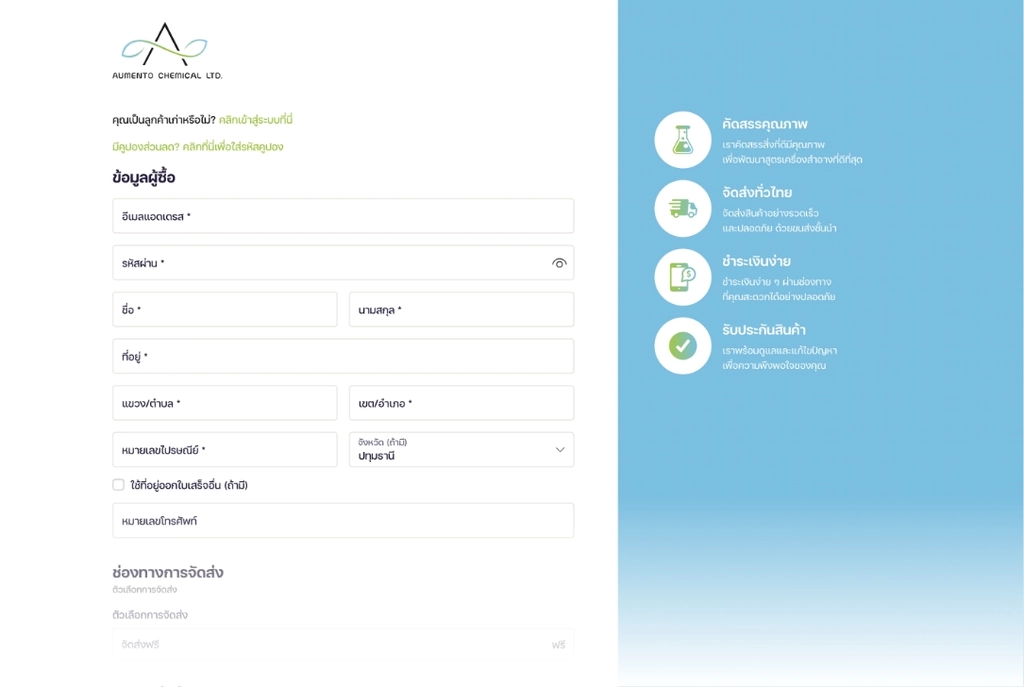Open the discount coupon code link
1024x687 pixels.
coord(198,146)
